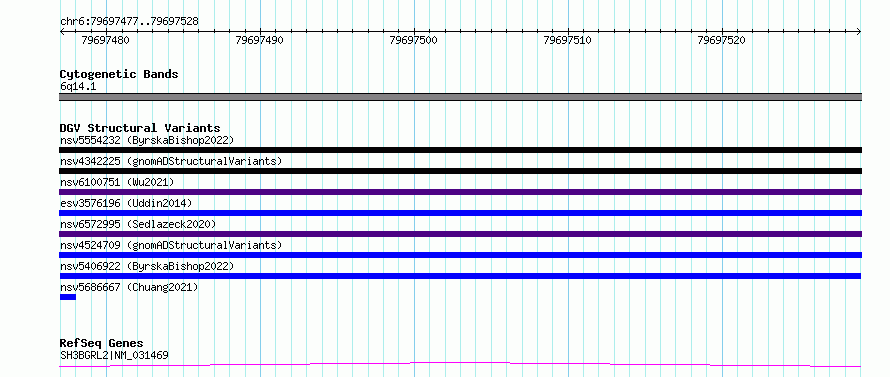Viewport: 890px width, 377px height.
Task: Open variant nsv4342225 (gnomADStructuralVariants) label
Action: [171, 161]
